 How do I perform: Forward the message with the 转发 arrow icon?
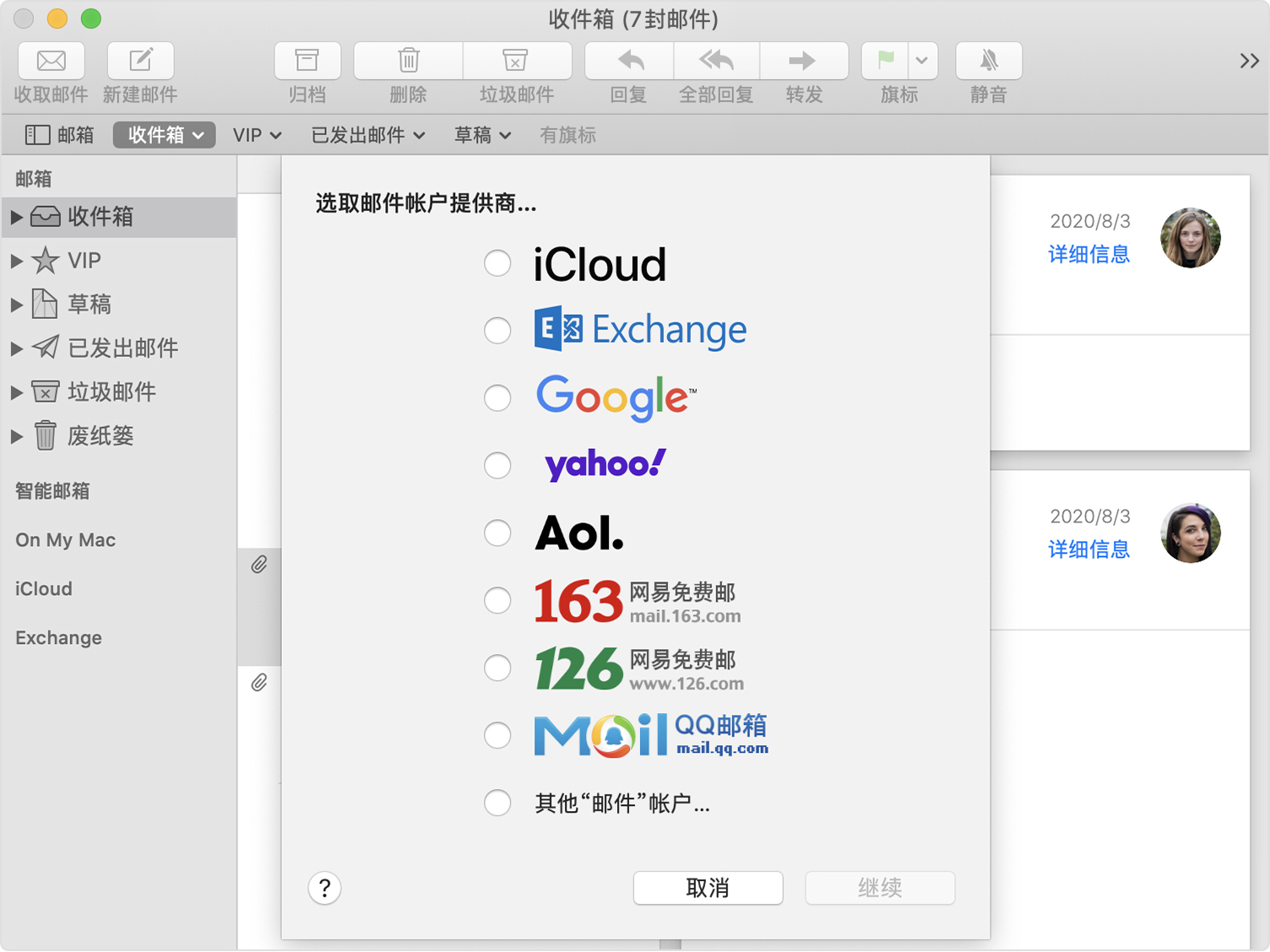click(x=803, y=61)
